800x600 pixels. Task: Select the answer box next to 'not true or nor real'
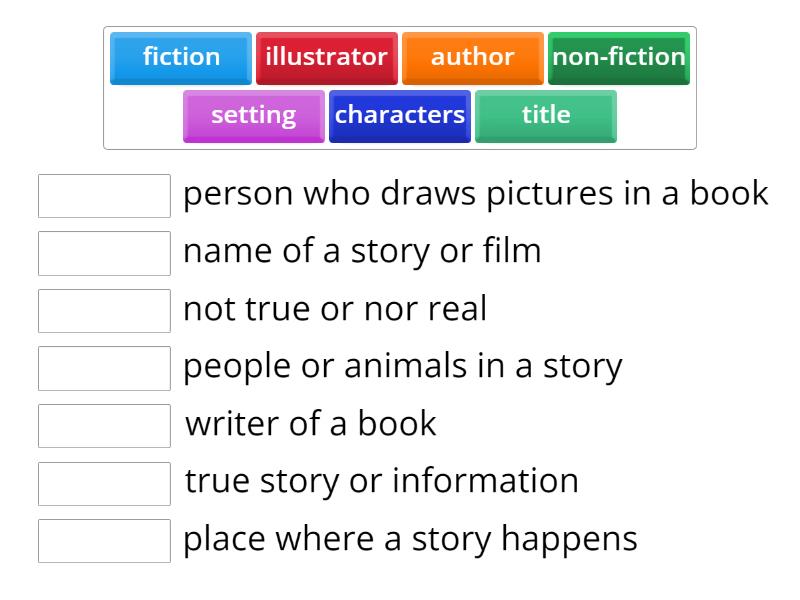point(105,310)
